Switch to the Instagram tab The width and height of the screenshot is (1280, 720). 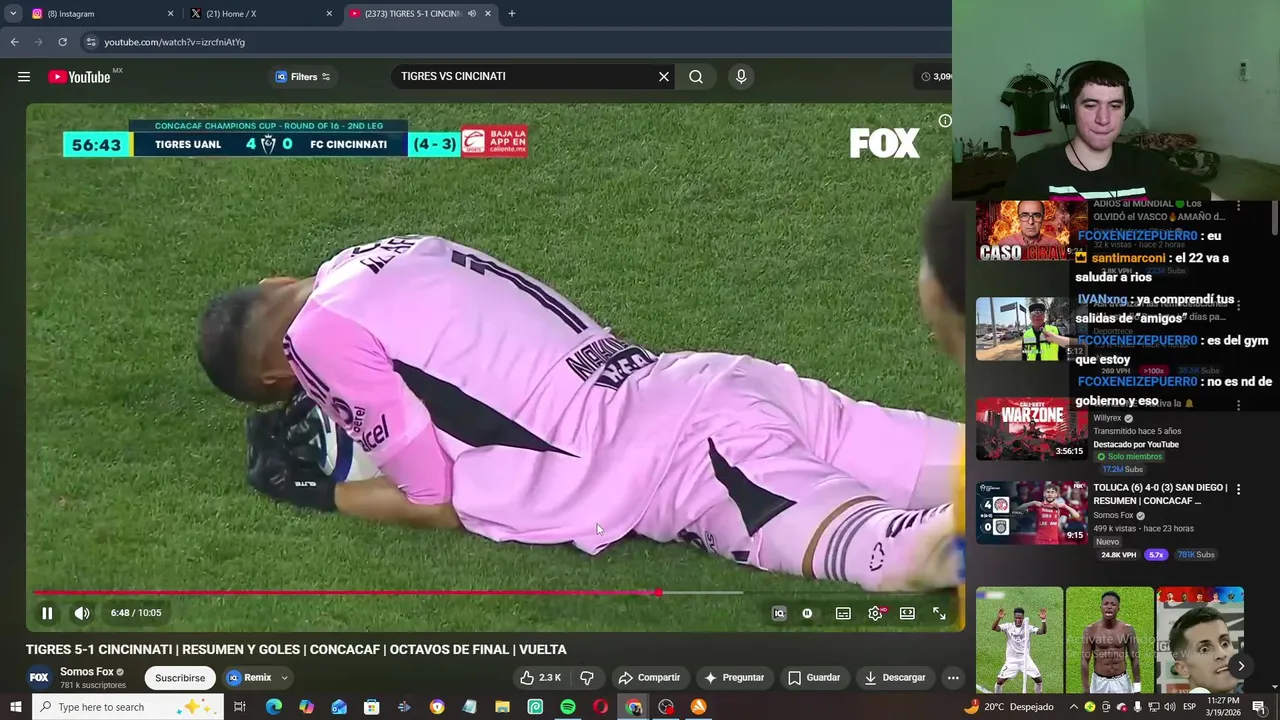point(100,14)
